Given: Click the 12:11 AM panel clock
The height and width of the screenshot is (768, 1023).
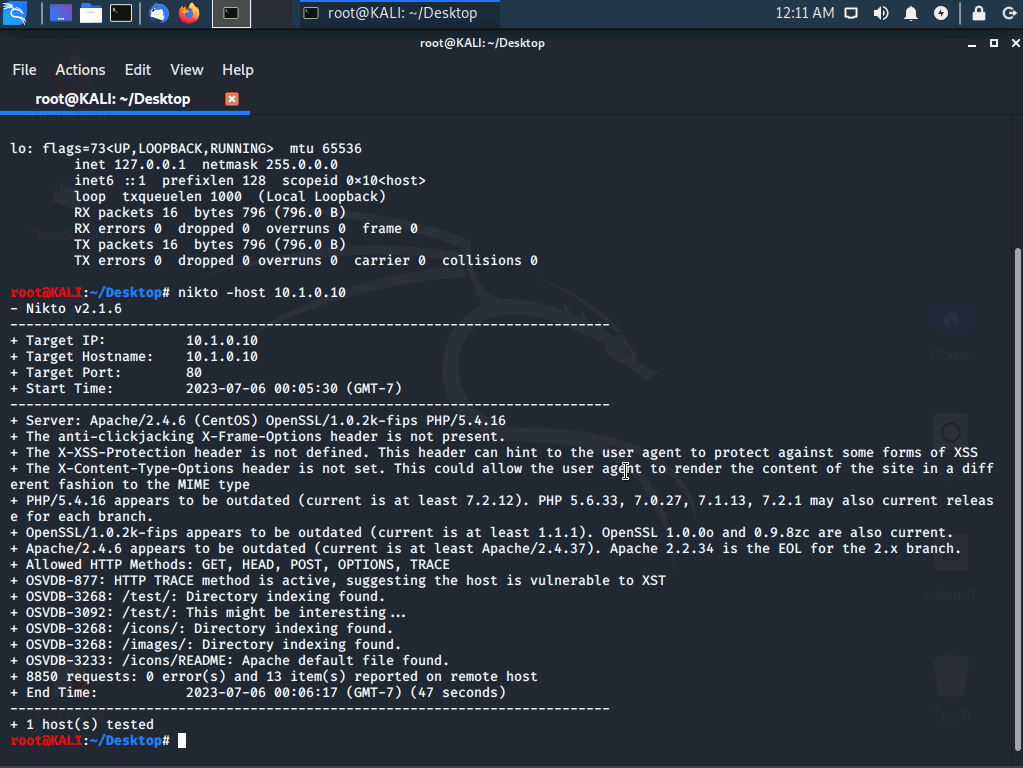Looking at the screenshot, I should click(804, 13).
